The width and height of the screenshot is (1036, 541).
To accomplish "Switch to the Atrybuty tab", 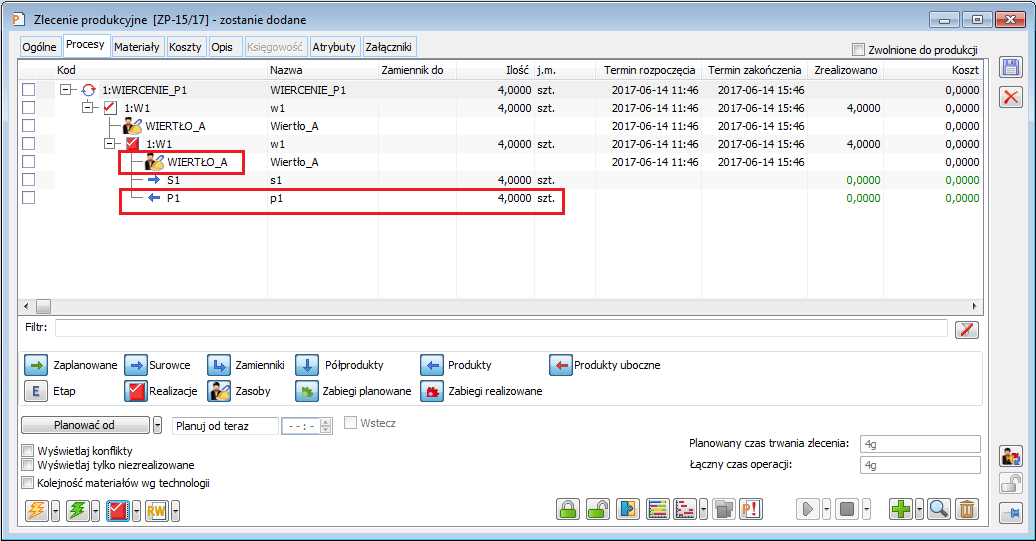I will [334, 47].
